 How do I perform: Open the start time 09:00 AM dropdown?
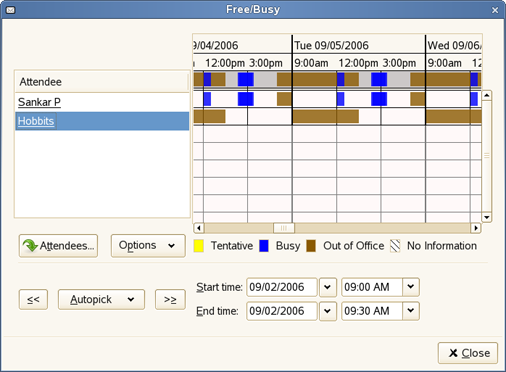pos(411,287)
